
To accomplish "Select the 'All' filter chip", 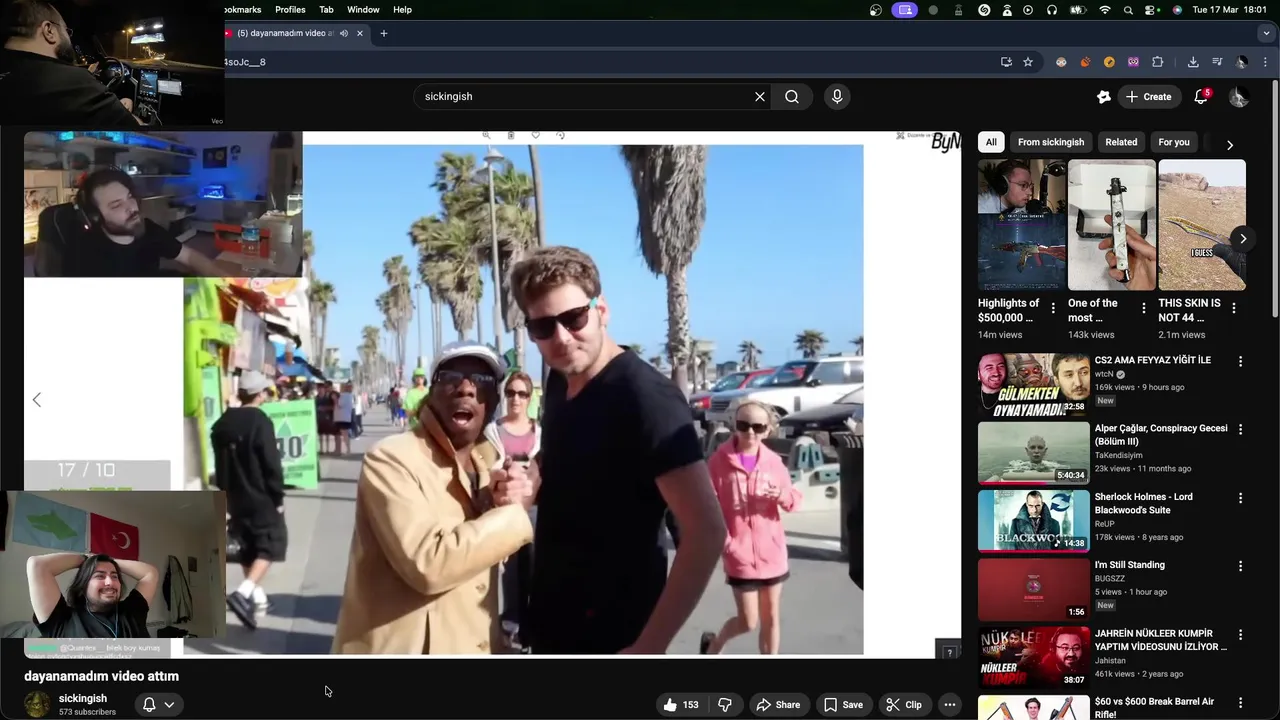I will tap(991, 142).
